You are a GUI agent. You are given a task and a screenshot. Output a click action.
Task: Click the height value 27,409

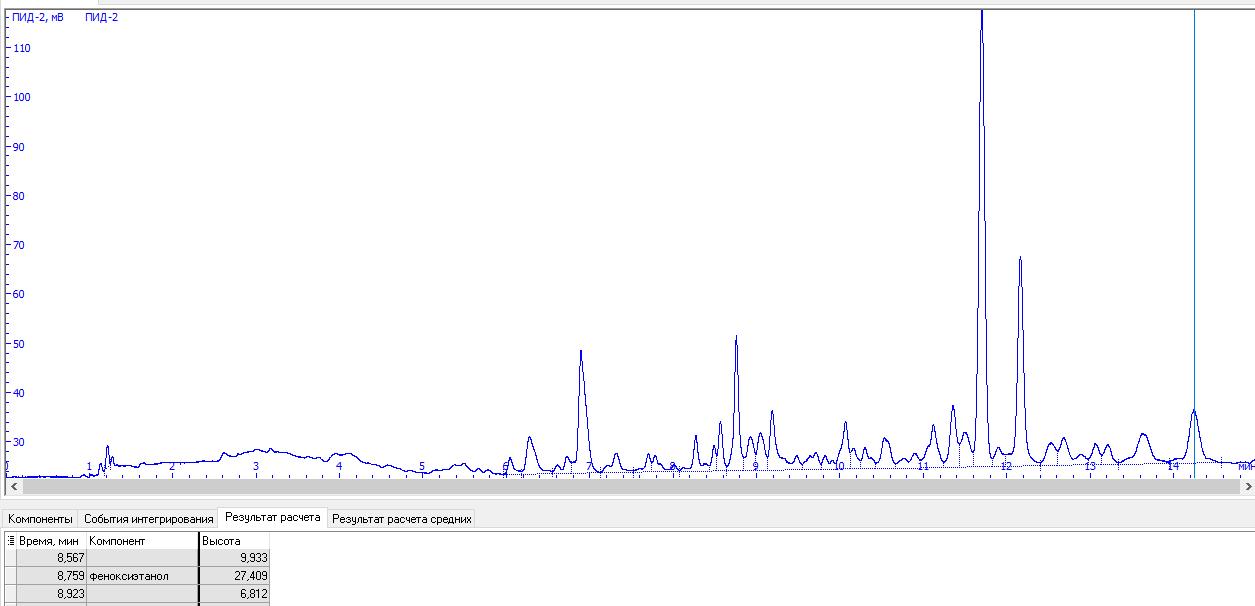234,576
